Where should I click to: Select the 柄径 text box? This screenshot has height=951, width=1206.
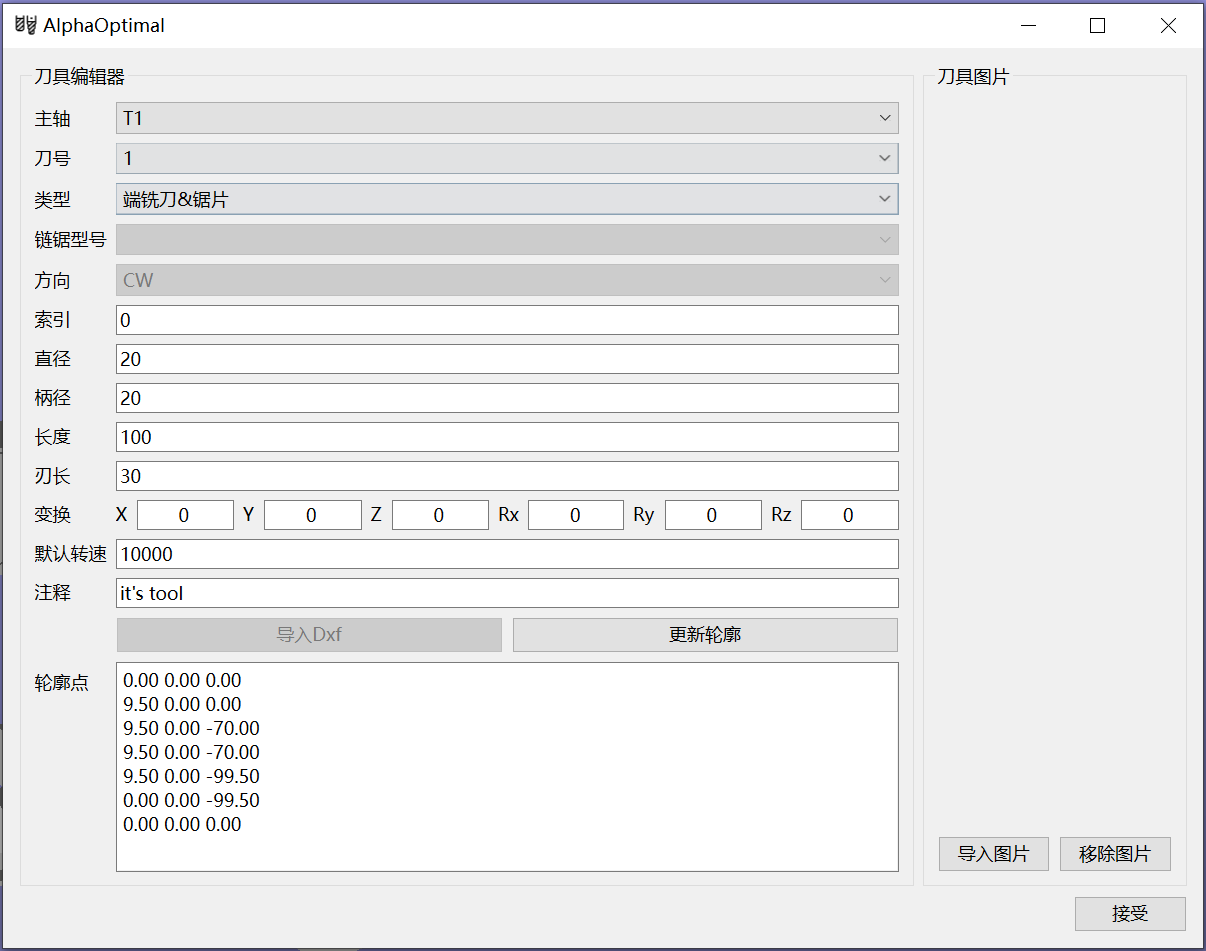(x=507, y=398)
